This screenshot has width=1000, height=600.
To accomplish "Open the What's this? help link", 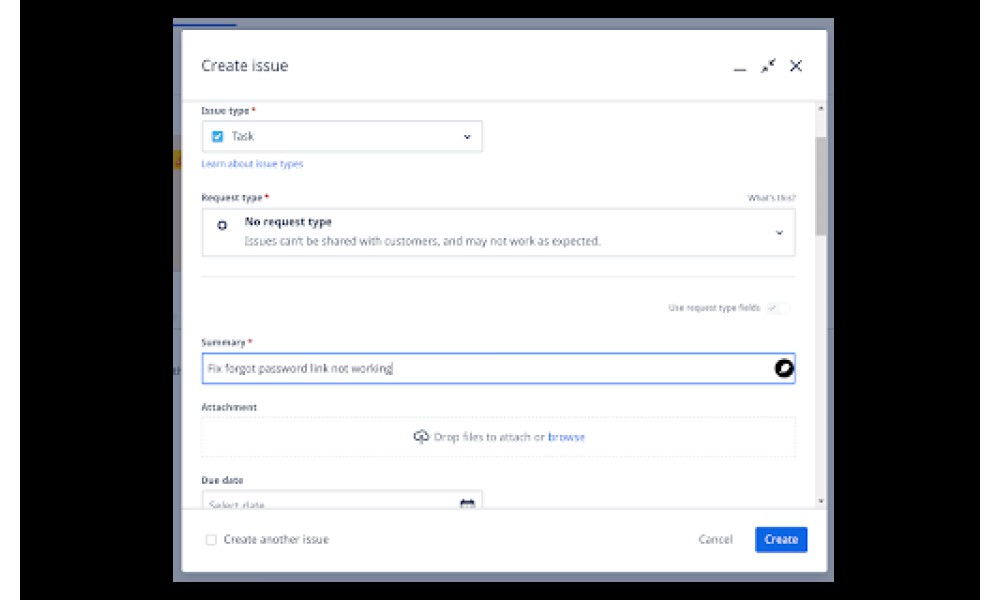I will coord(772,198).
